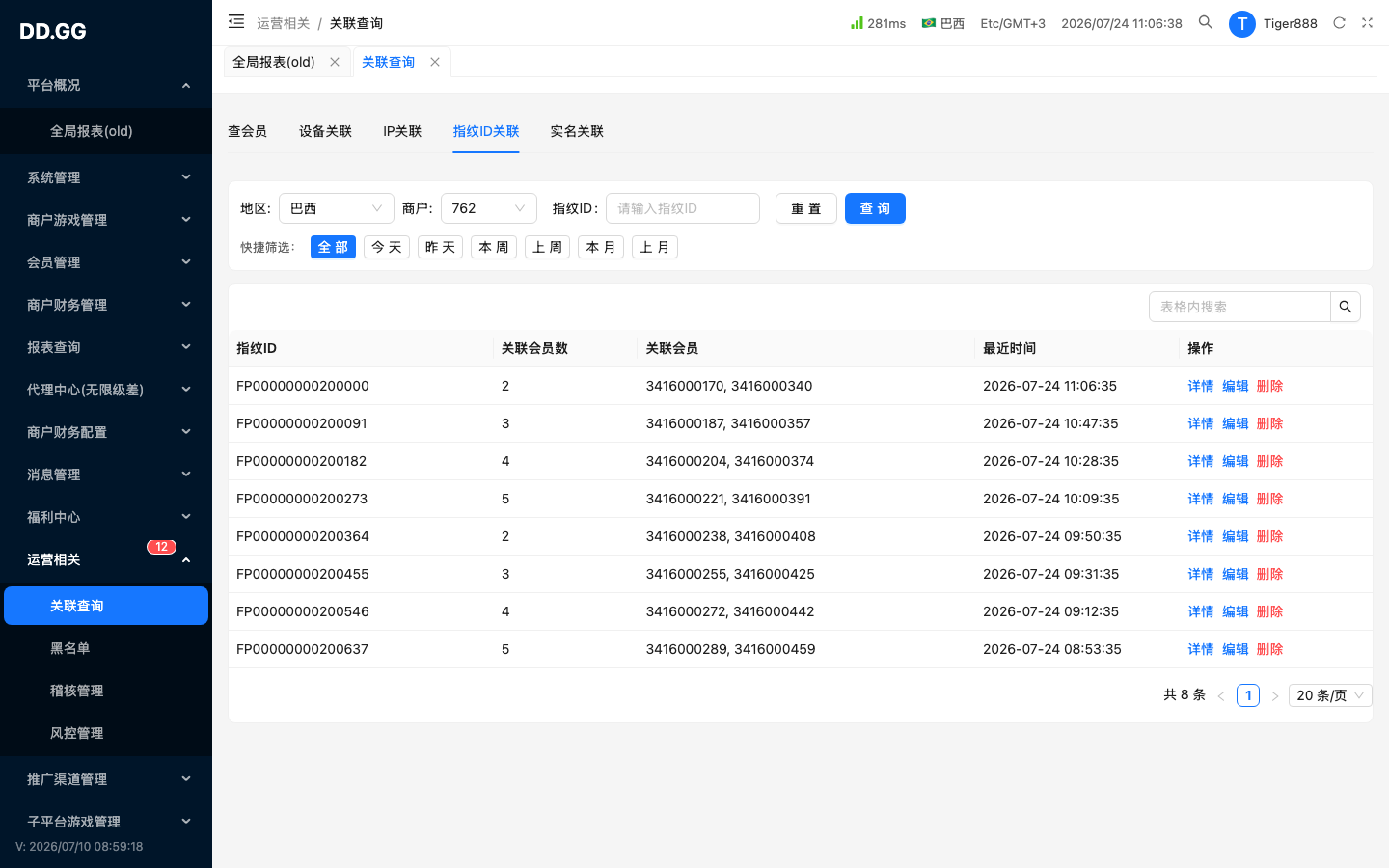This screenshot has width=1389, height=868.
Task: Click the 运营相关 breadcrumb
Action: click(x=283, y=23)
